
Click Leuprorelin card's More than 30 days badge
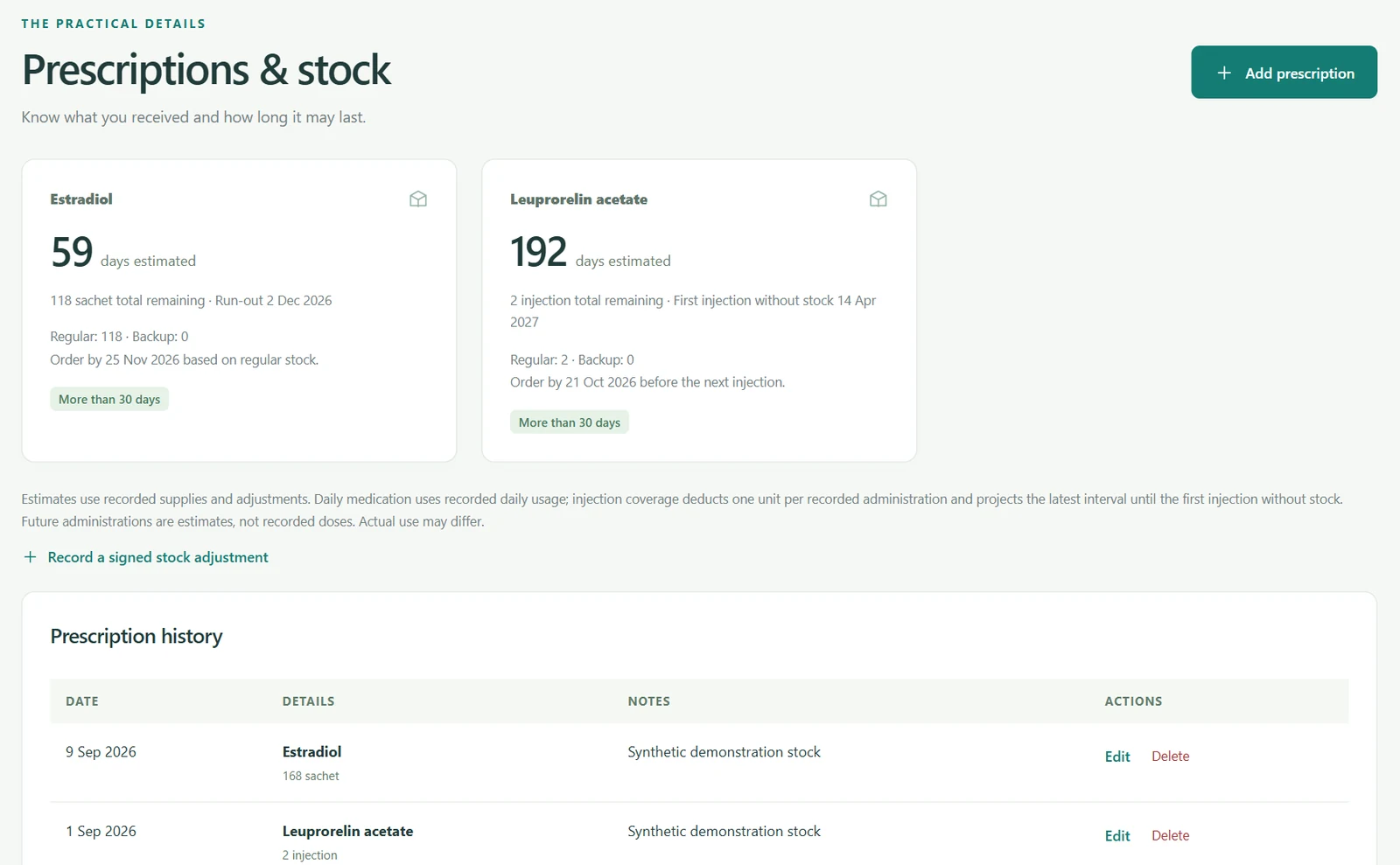tap(570, 422)
